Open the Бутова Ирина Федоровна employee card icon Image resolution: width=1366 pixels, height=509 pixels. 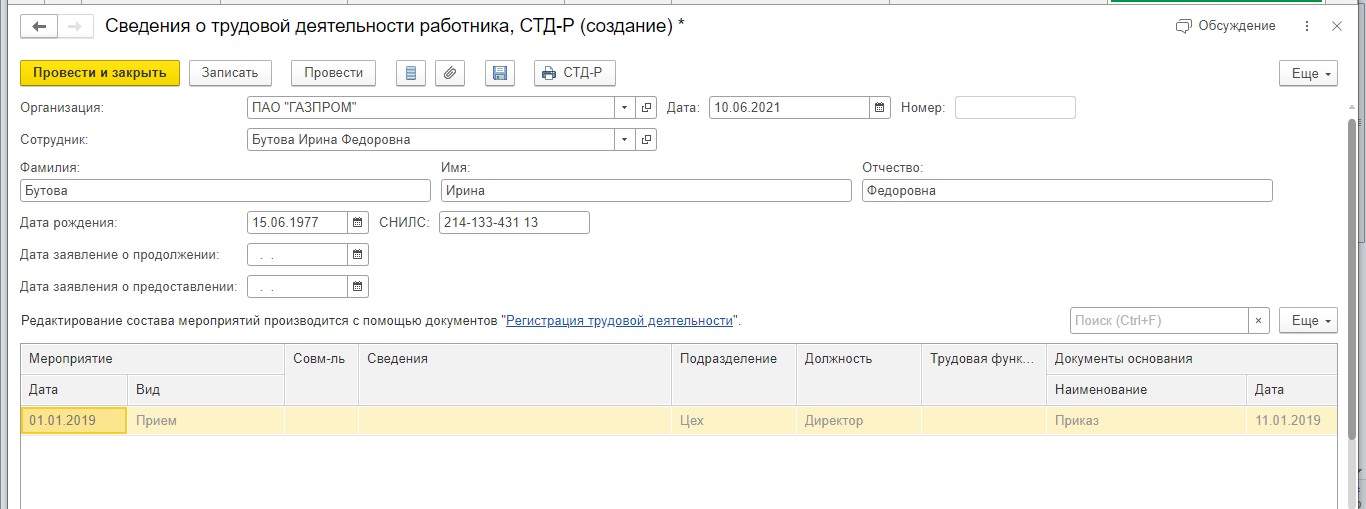(647, 140)
